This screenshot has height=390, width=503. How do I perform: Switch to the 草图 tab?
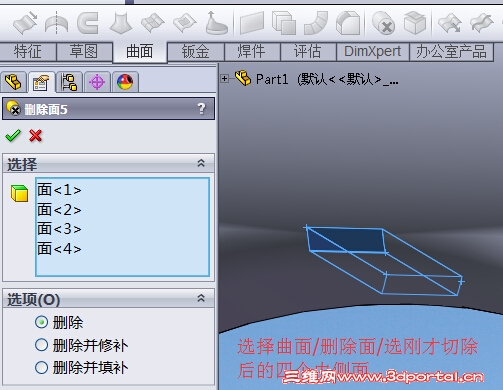tap(84, 52)
